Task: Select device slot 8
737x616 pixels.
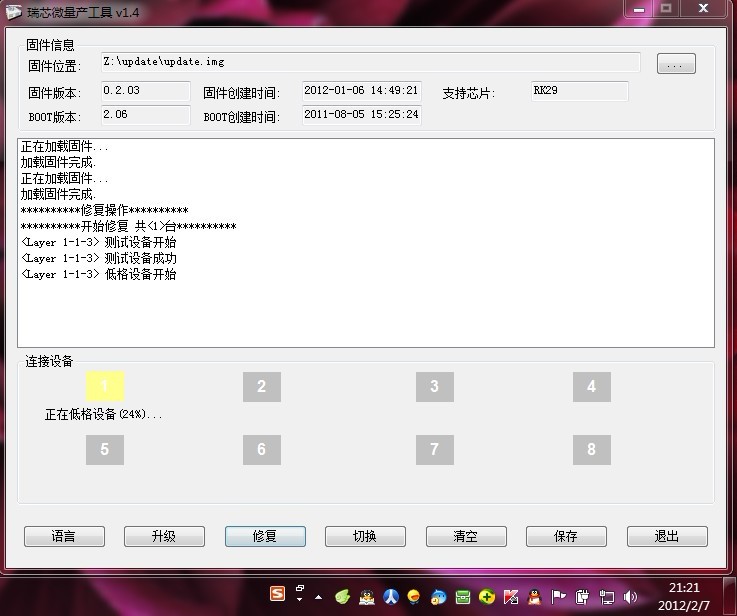Action: (x=592, y=450)
